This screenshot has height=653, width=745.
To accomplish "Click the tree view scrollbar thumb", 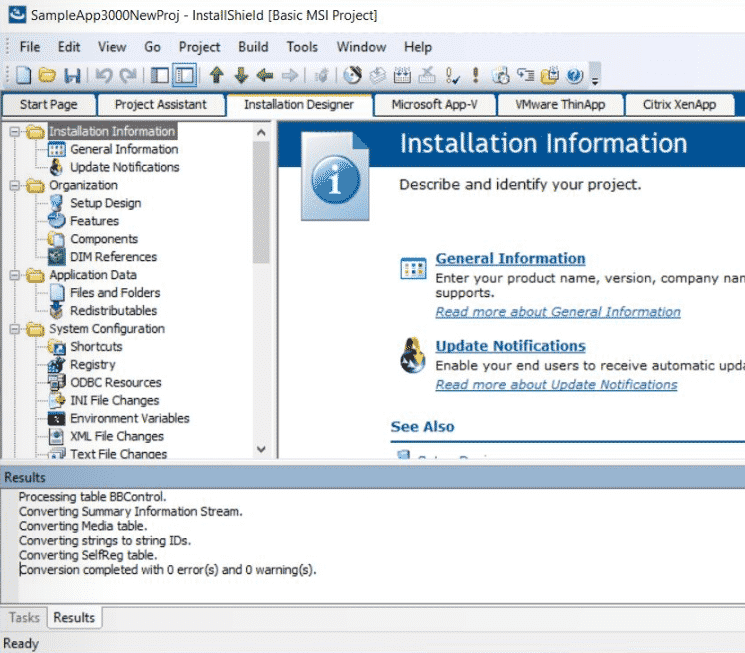I will pos(261,202).
